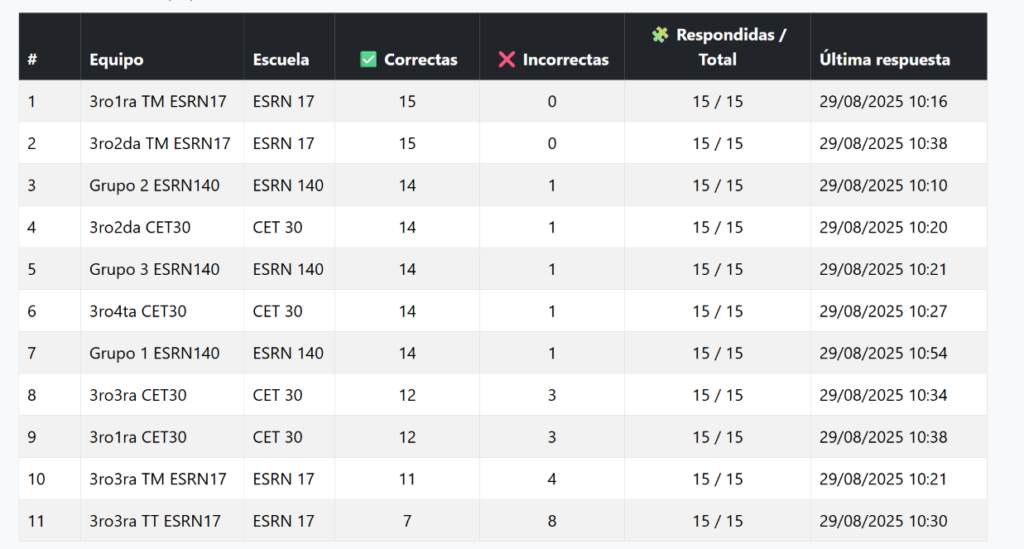
Task: Click the Grupo 1 ESRN140 team name
Action: [154, 354]
